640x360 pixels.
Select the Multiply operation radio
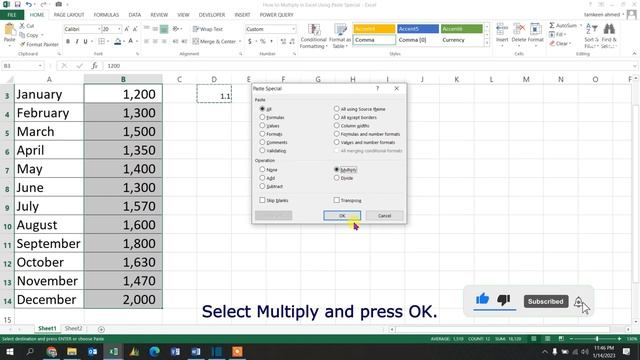pos(337,169)
